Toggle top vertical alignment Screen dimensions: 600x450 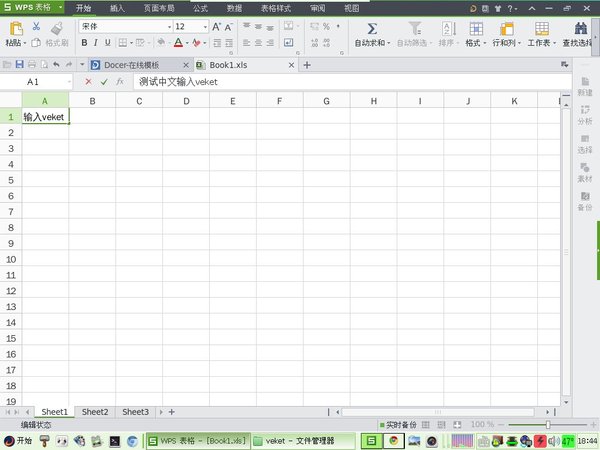246,26
